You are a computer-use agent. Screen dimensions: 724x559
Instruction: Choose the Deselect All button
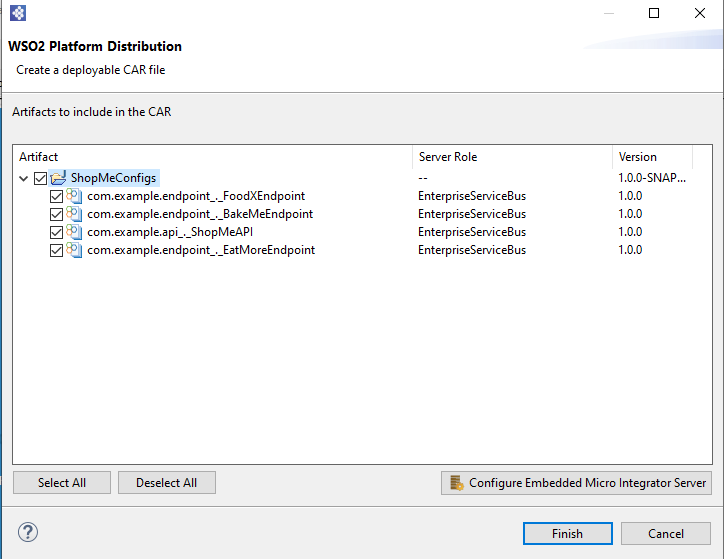click(x=167, y=483)
